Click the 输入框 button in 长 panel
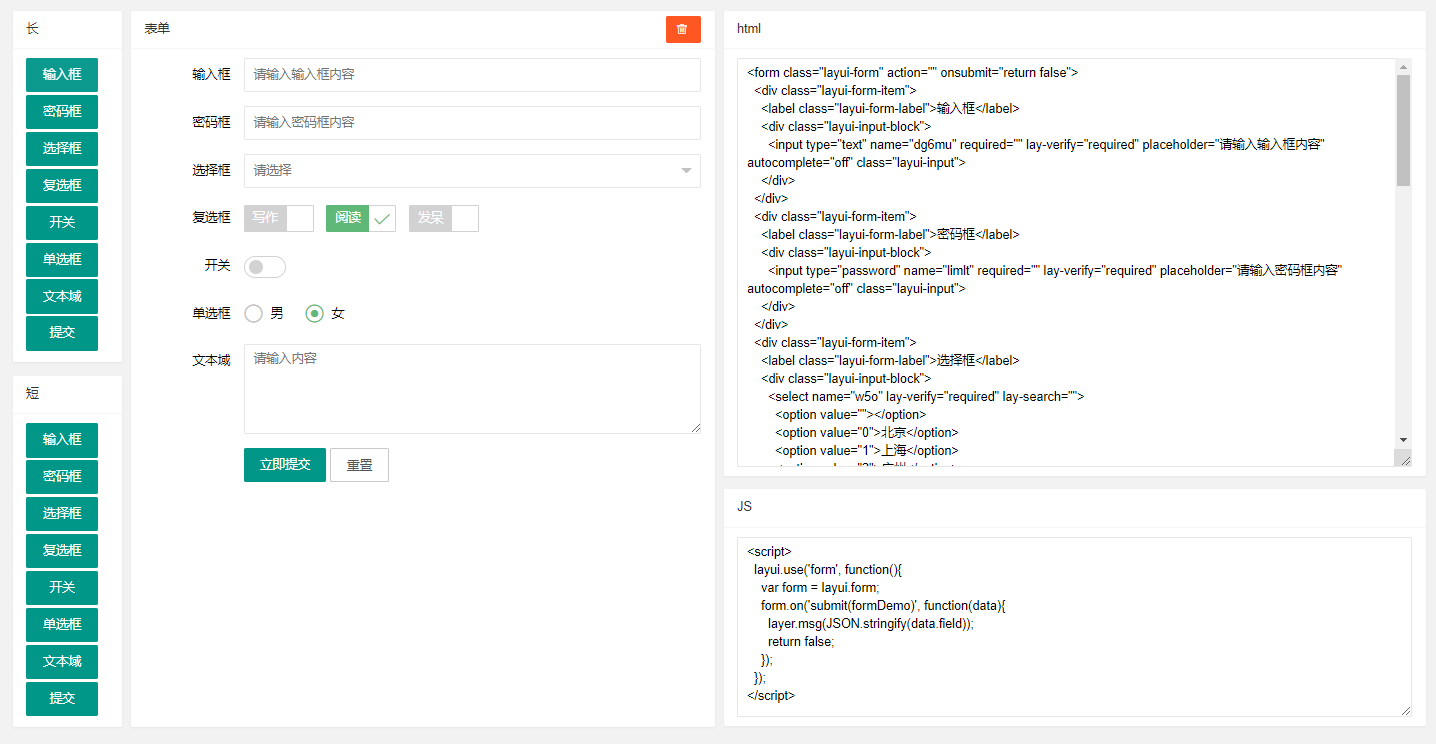Viewport: 1436px width, 744px height. tap(62, 74)
